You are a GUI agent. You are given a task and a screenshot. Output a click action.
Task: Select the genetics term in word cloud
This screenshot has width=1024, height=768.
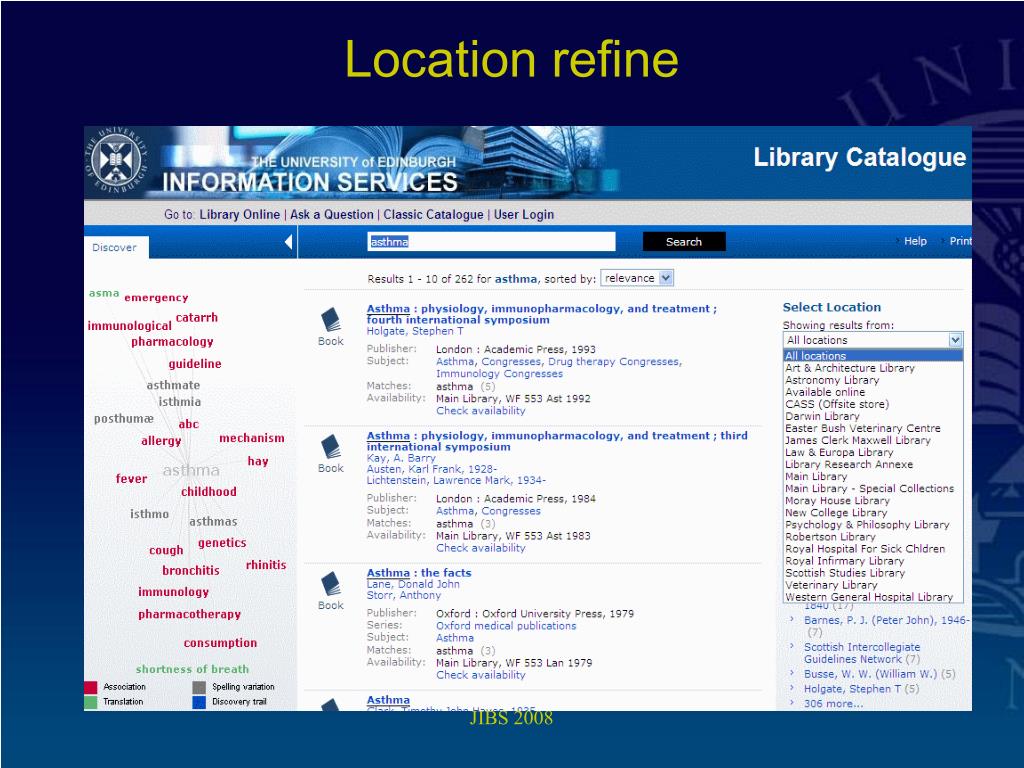222,543
